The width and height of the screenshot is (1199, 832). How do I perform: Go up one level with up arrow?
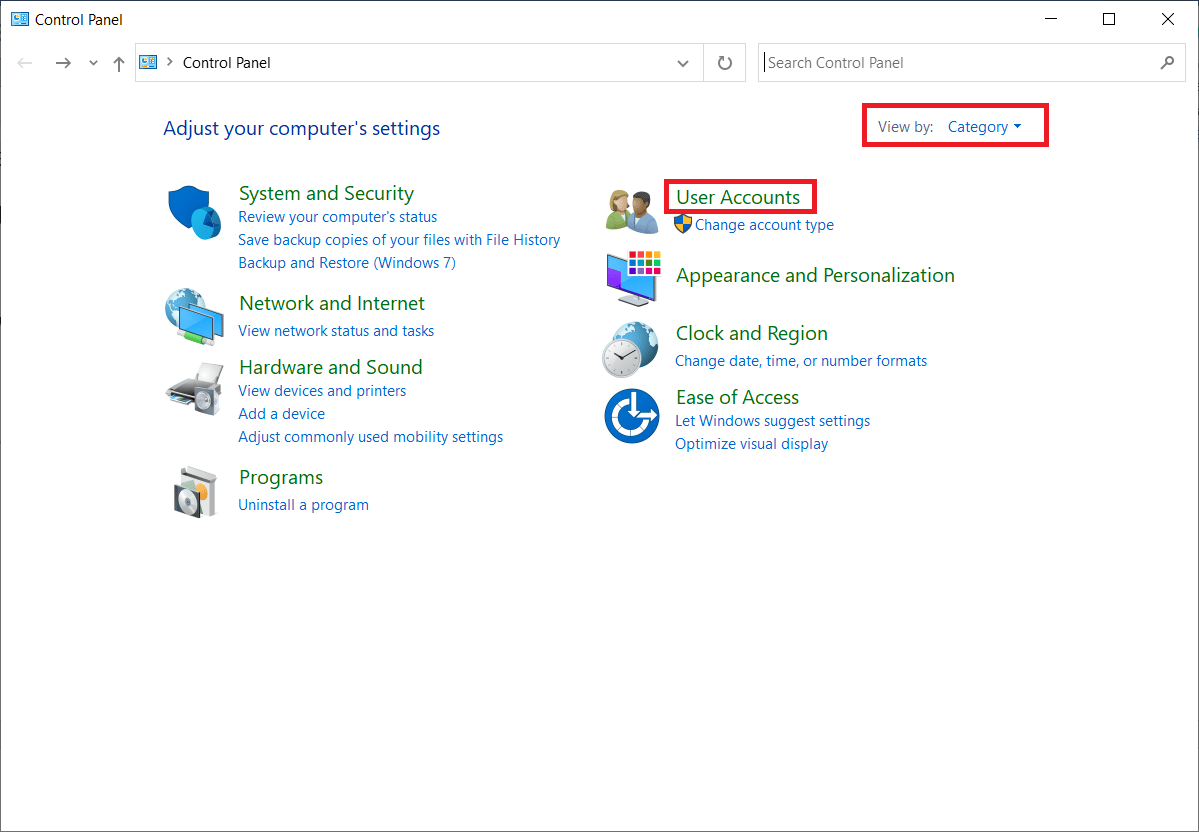tap(119, 63)
